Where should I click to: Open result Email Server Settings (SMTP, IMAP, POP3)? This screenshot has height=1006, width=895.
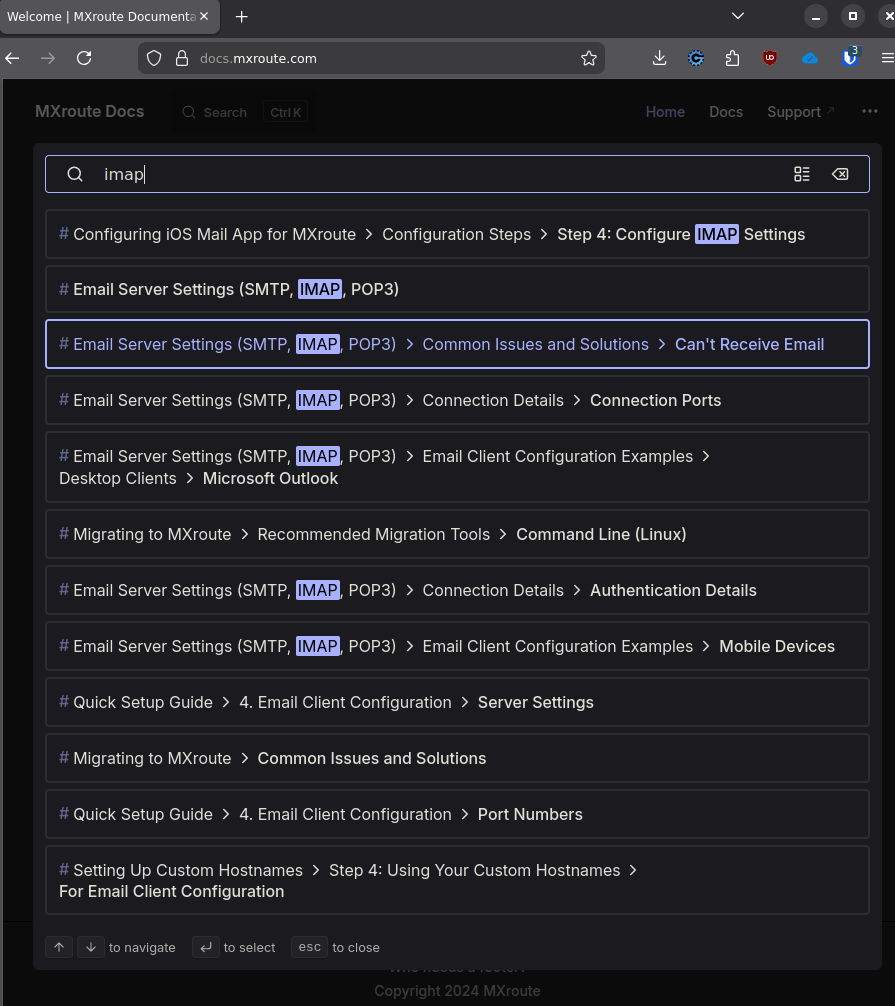(x=457, y=289)
